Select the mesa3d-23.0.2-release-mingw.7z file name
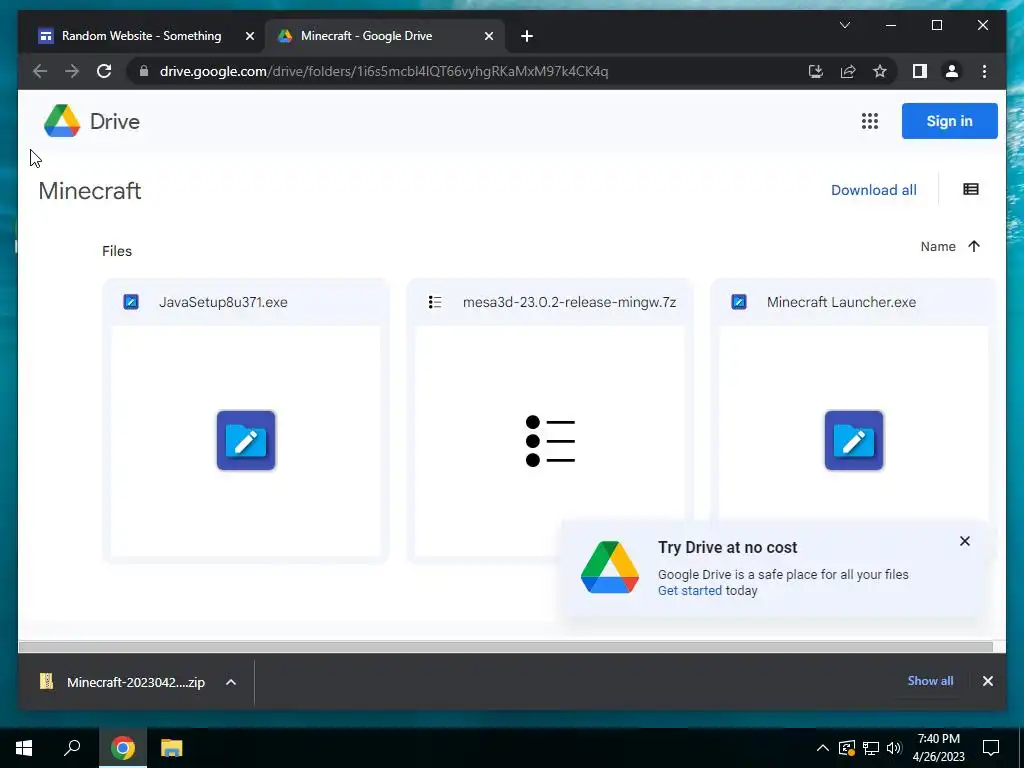The height and width of the screenshot is (768, 1024). pyautogui.click(x=569, y=302)
